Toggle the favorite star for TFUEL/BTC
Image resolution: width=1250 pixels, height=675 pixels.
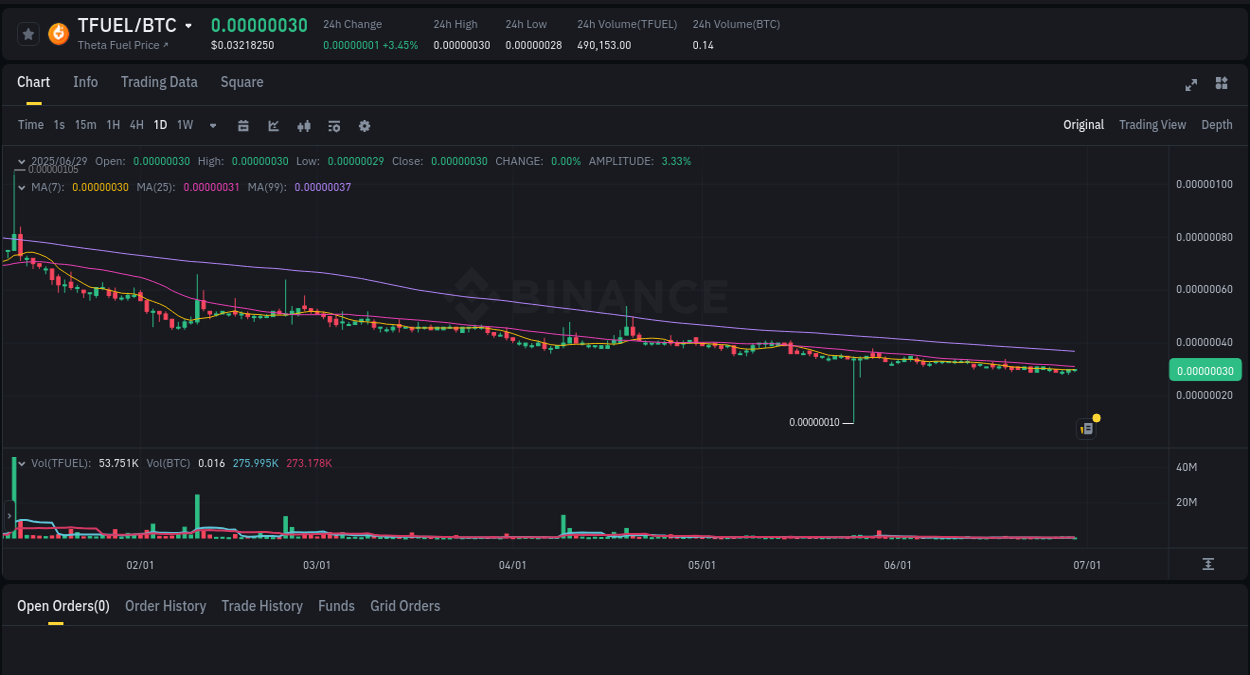(27, 33)
